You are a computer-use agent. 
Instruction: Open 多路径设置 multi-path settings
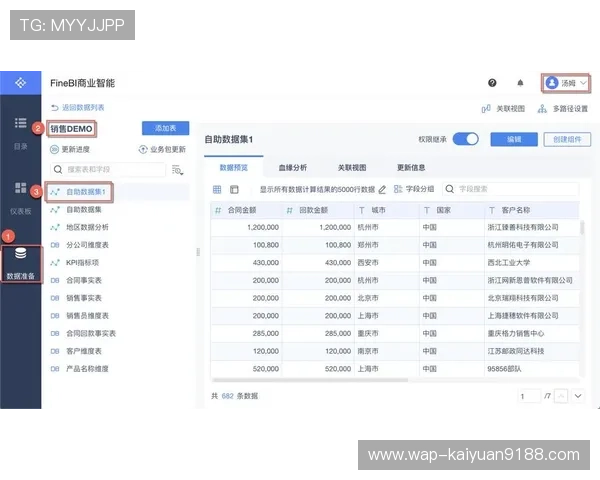coord(563,109)
